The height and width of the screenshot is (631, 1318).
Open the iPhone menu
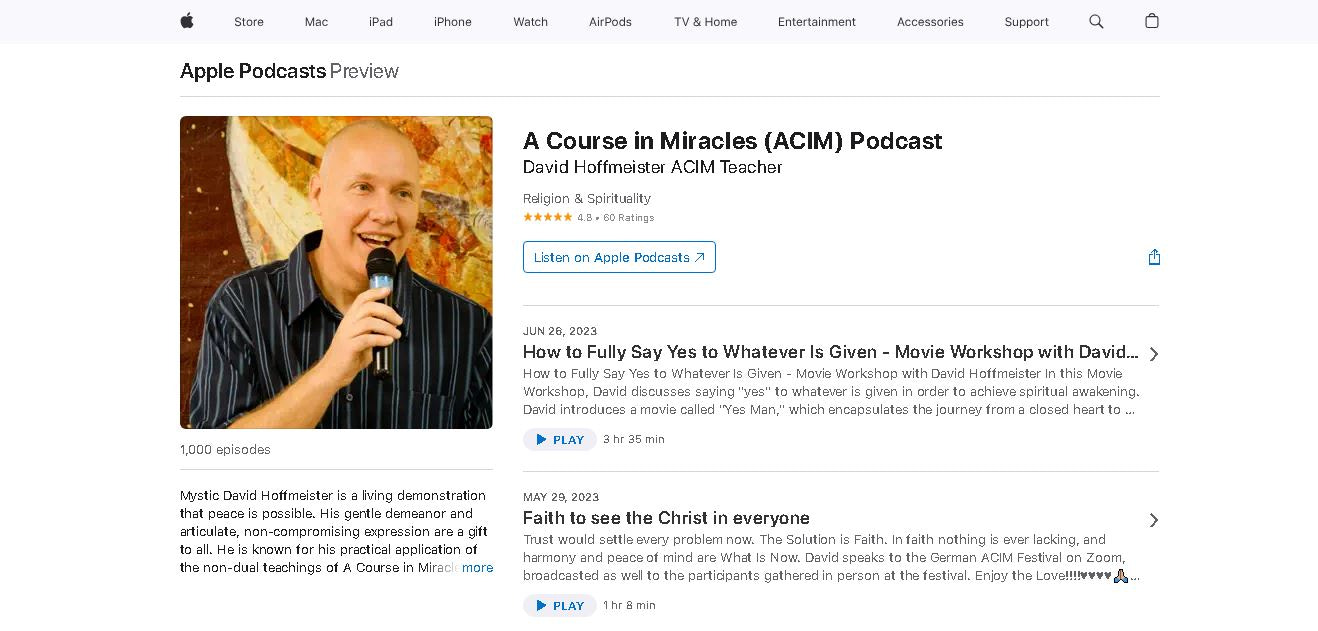pos(452,21)
